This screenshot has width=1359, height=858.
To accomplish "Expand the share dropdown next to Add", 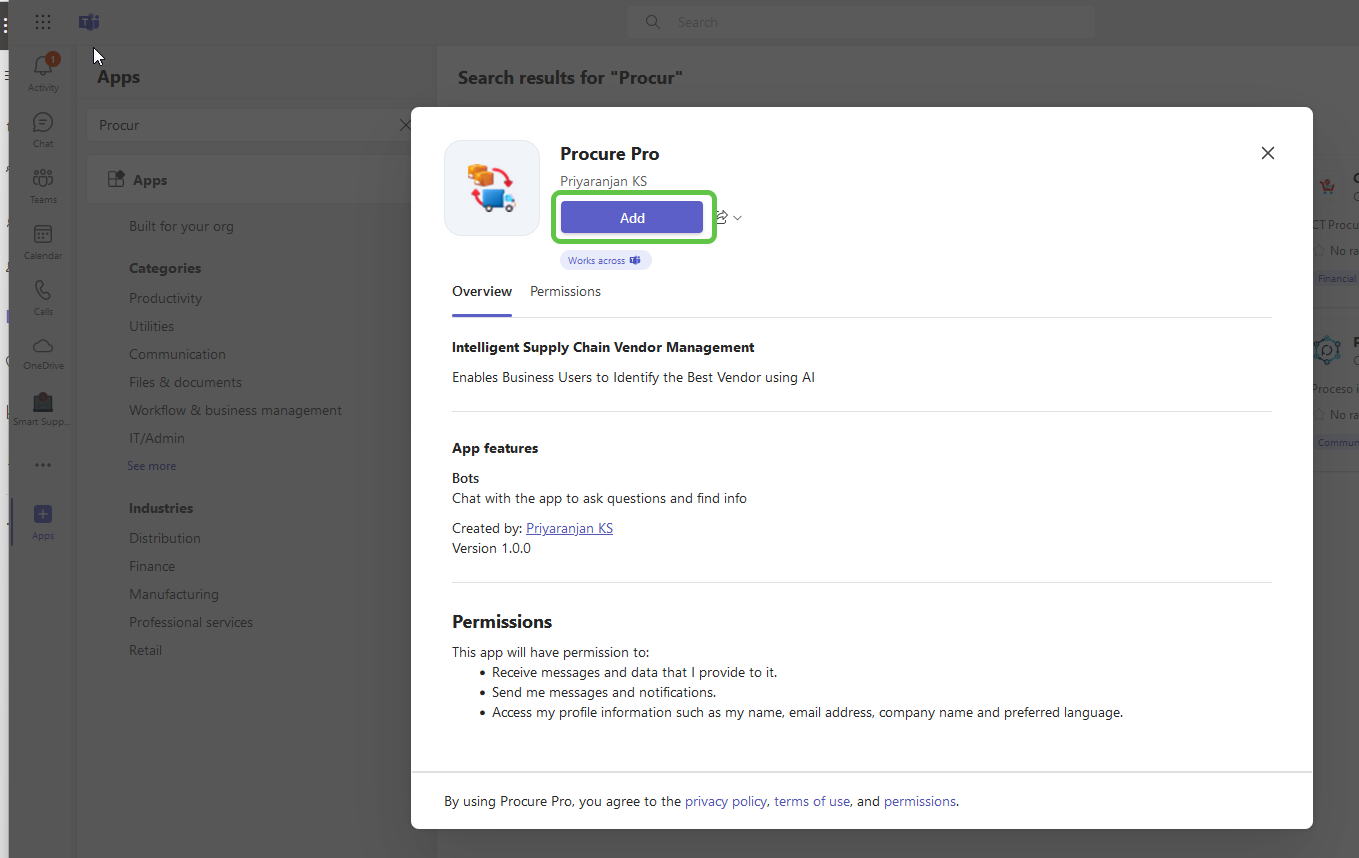I will (737, 218).
